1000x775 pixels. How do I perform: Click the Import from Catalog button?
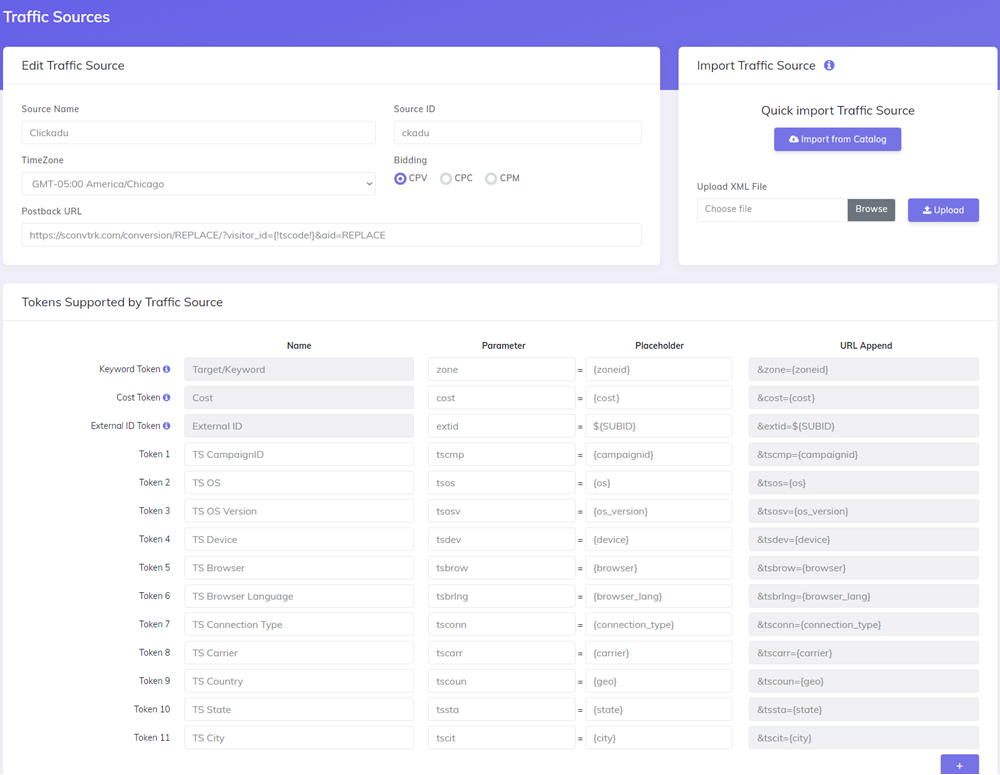point(837,139)
